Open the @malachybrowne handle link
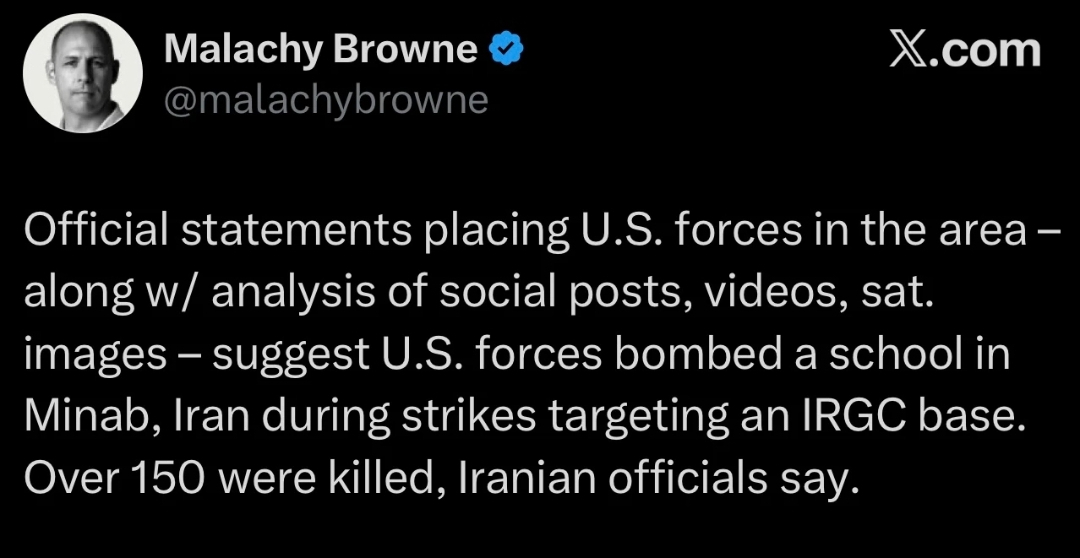Screen dimensions: 1080x558 click(325, 100)
